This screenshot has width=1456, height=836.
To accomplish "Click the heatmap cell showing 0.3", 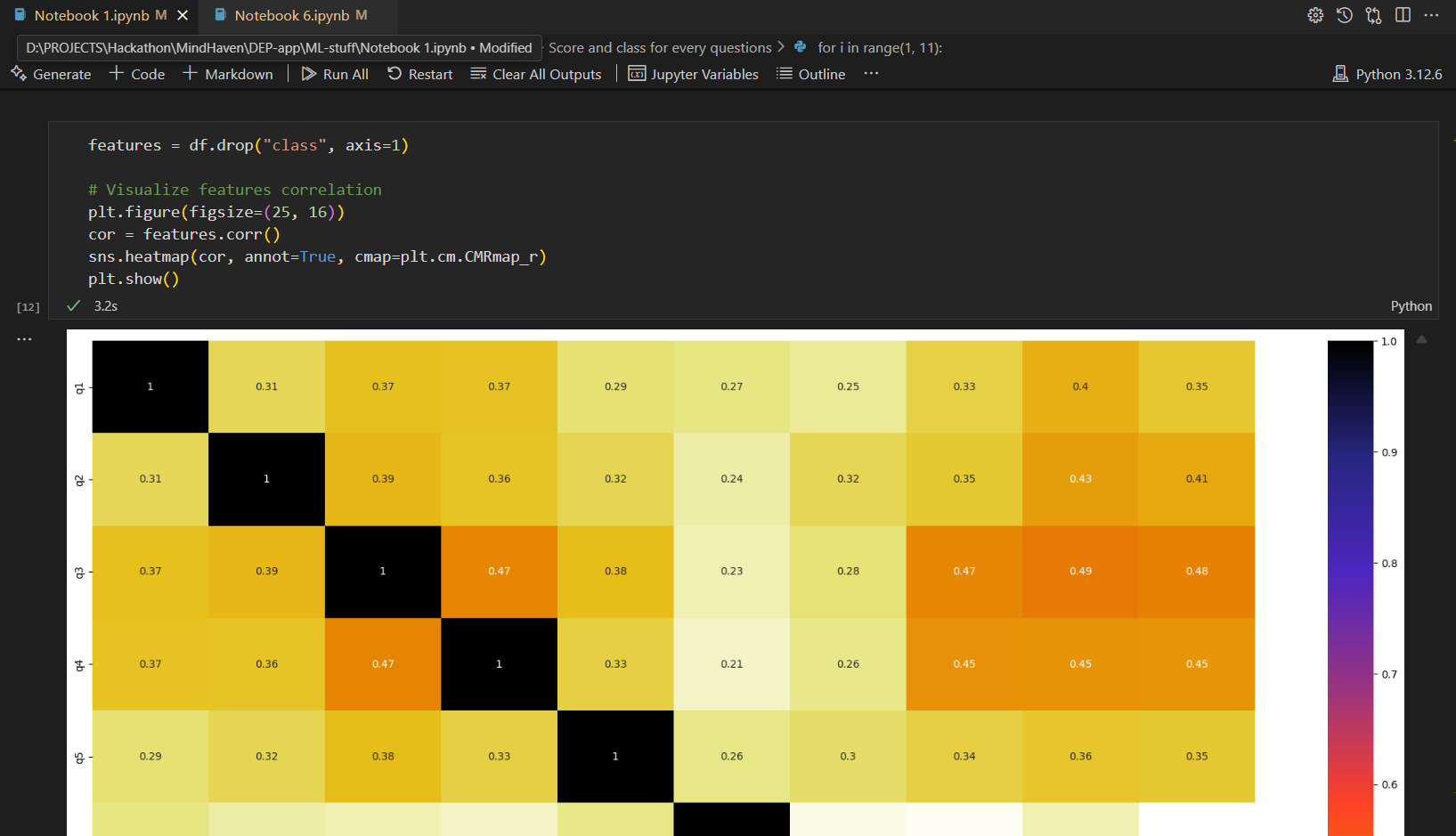I will tap(848, 757).
